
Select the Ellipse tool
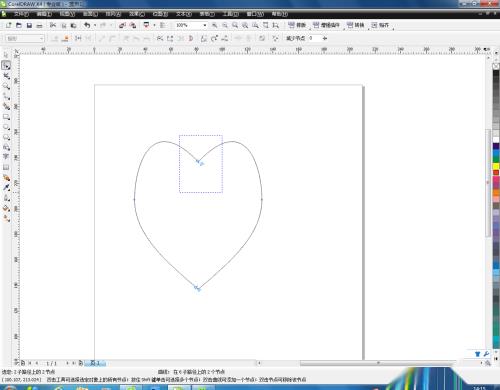(6, 127)
